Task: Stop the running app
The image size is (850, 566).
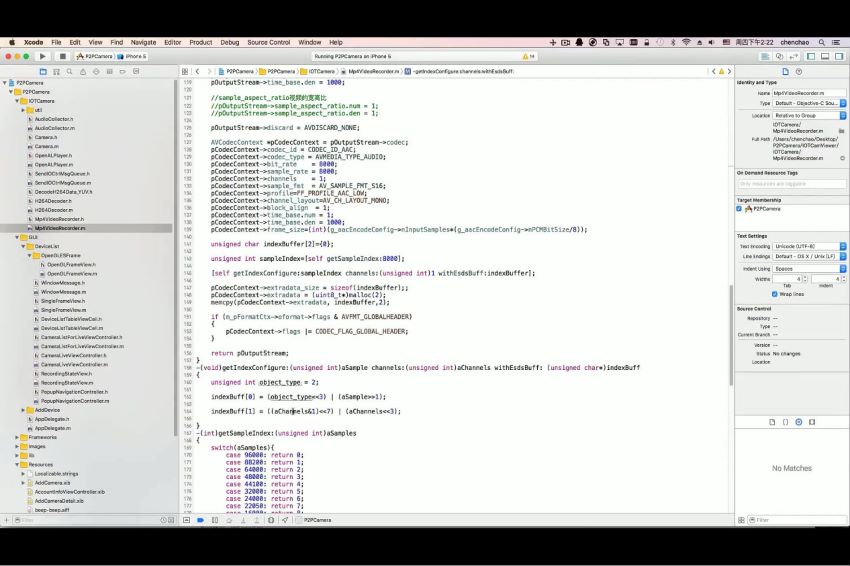Action: [62, 56]
